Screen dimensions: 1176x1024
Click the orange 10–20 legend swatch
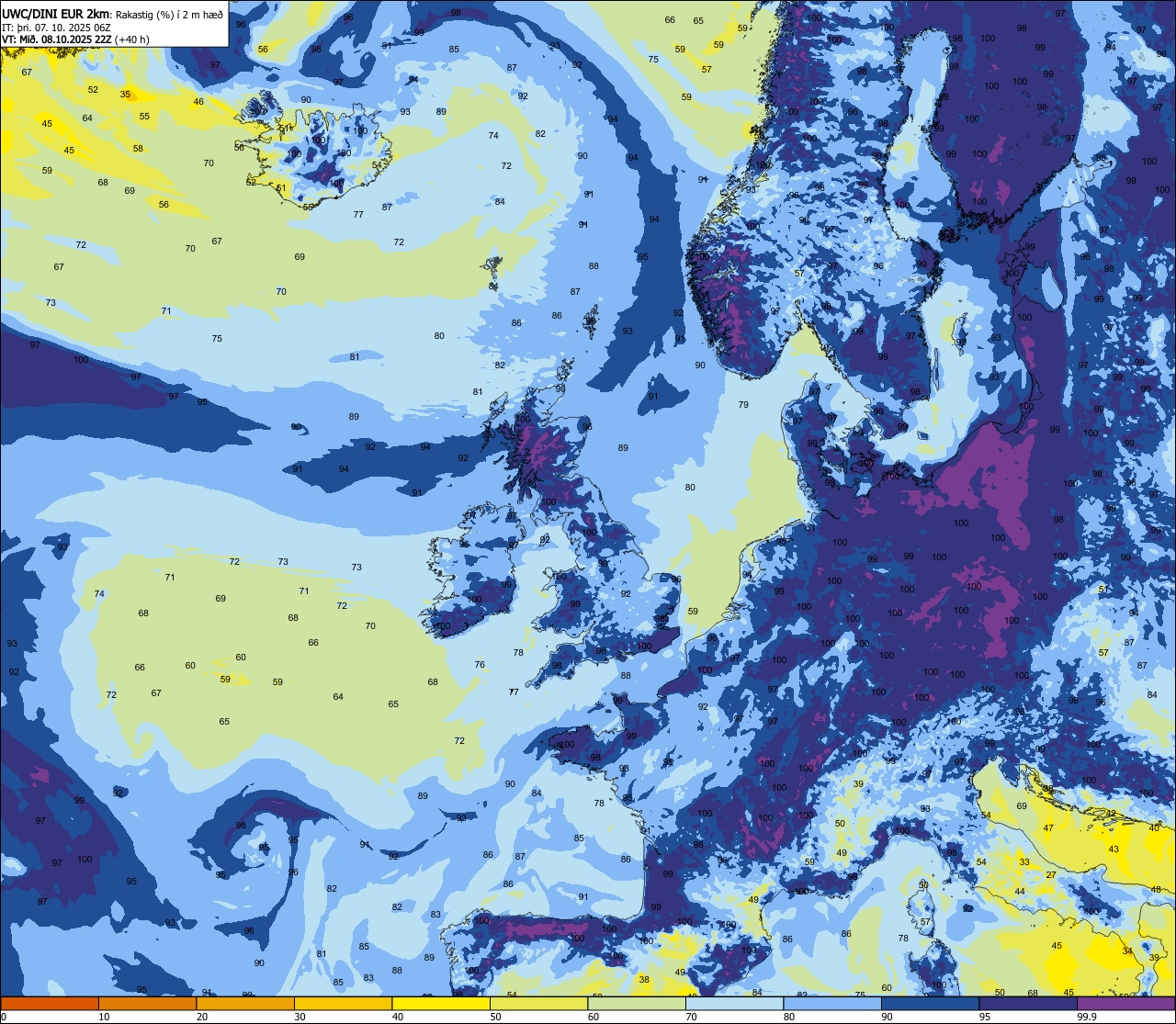point(147,1003)
